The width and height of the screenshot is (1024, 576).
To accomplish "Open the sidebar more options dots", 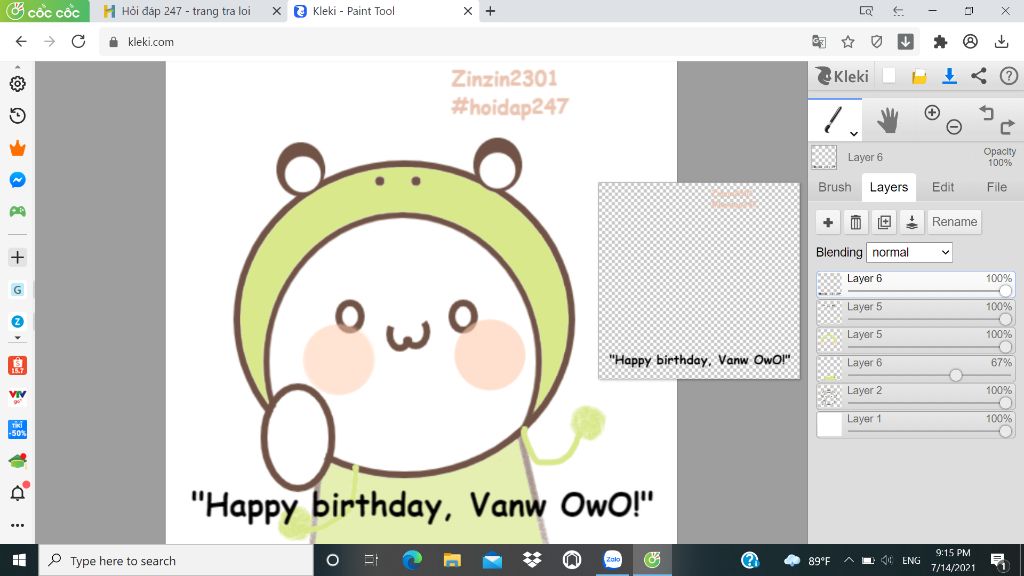I will [18, 525].
